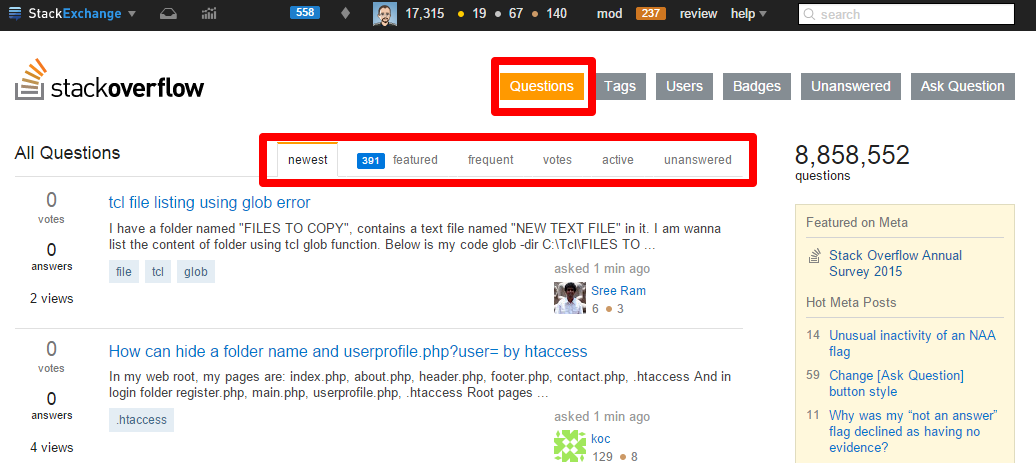This screenshot has width=1036, height=463.
Task: Switch to the frequent tab
Action: [x=490, y=160]
